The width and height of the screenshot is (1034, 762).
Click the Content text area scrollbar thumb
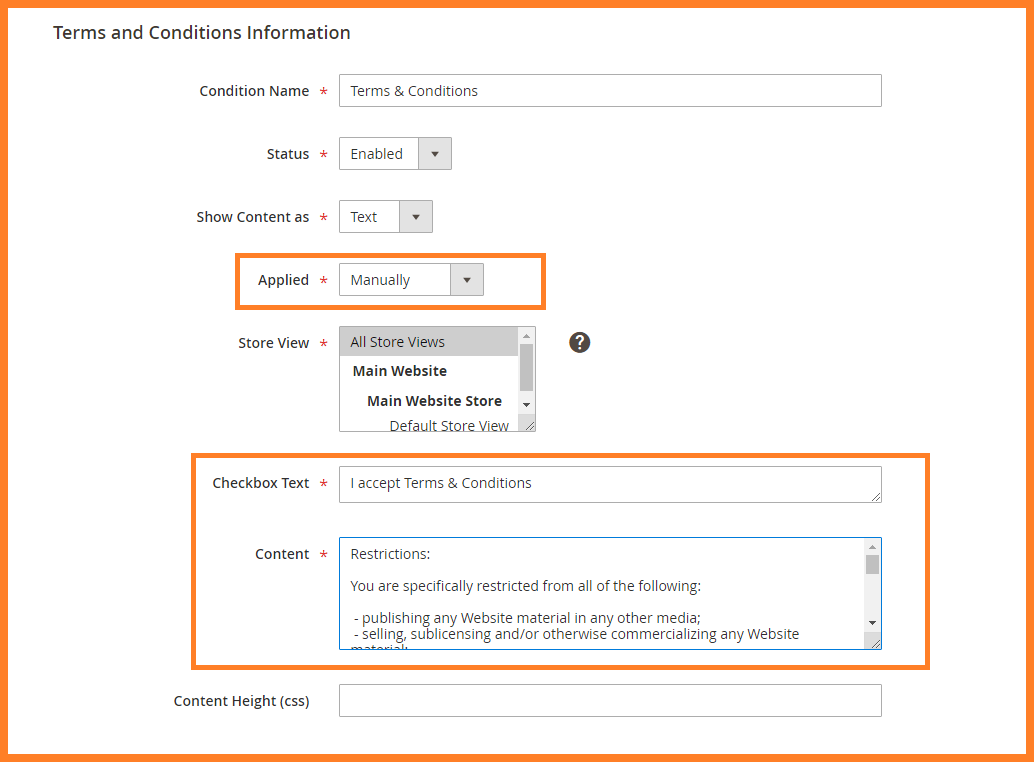tap(872, 565)
